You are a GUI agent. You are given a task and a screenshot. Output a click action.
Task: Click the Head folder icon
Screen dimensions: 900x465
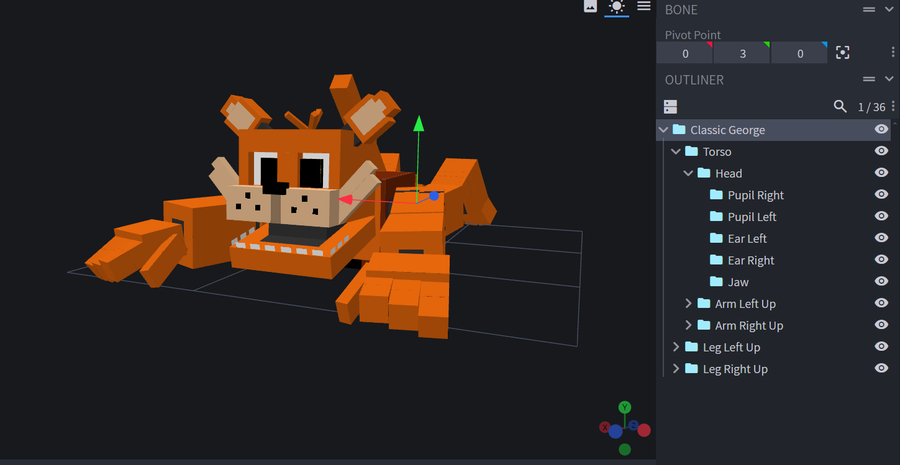point(704,173)
